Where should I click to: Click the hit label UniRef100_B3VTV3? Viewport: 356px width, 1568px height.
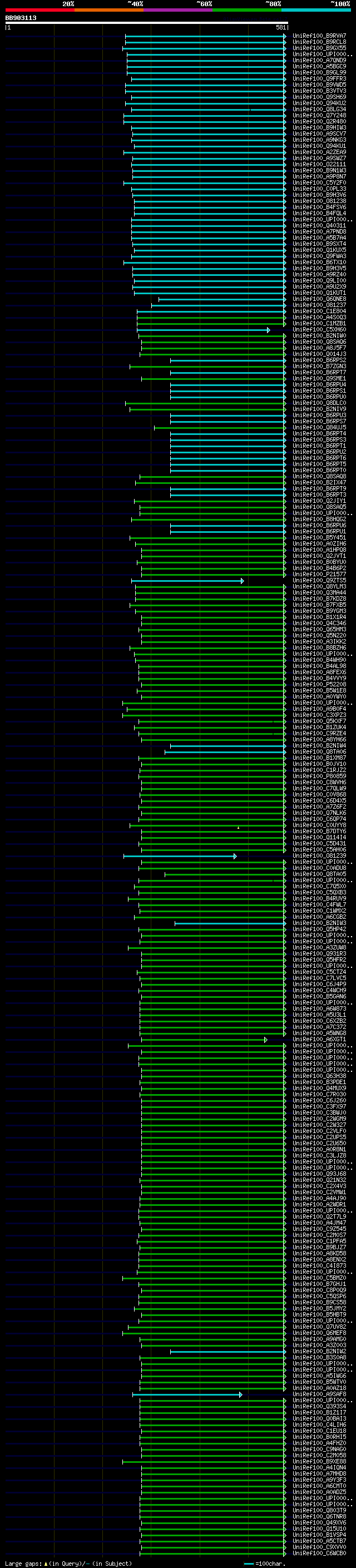[x=319, y=91]
